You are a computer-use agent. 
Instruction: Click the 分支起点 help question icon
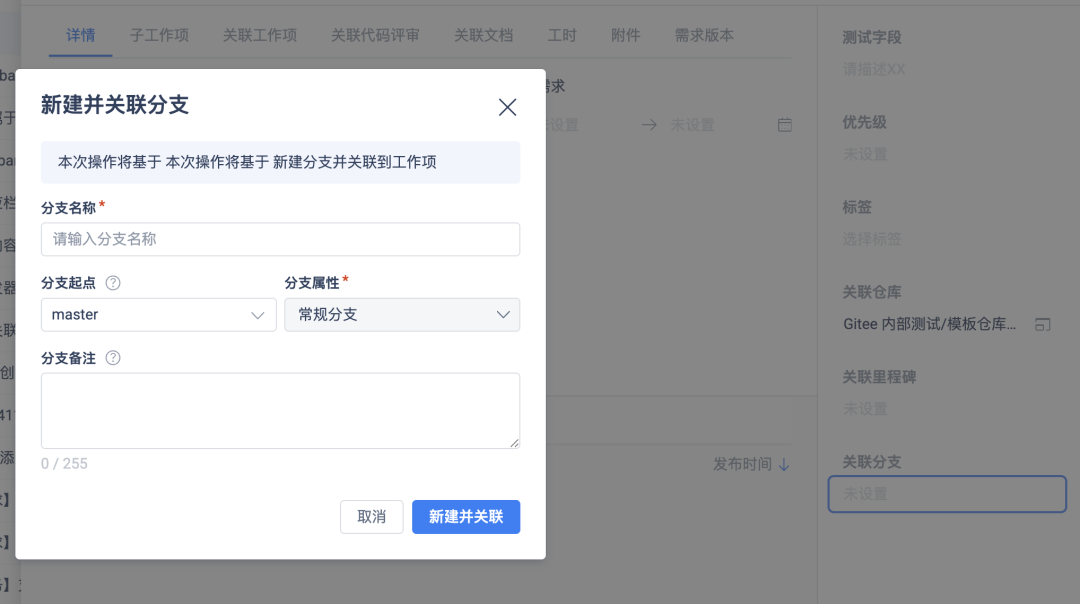(x=113, y=283)
